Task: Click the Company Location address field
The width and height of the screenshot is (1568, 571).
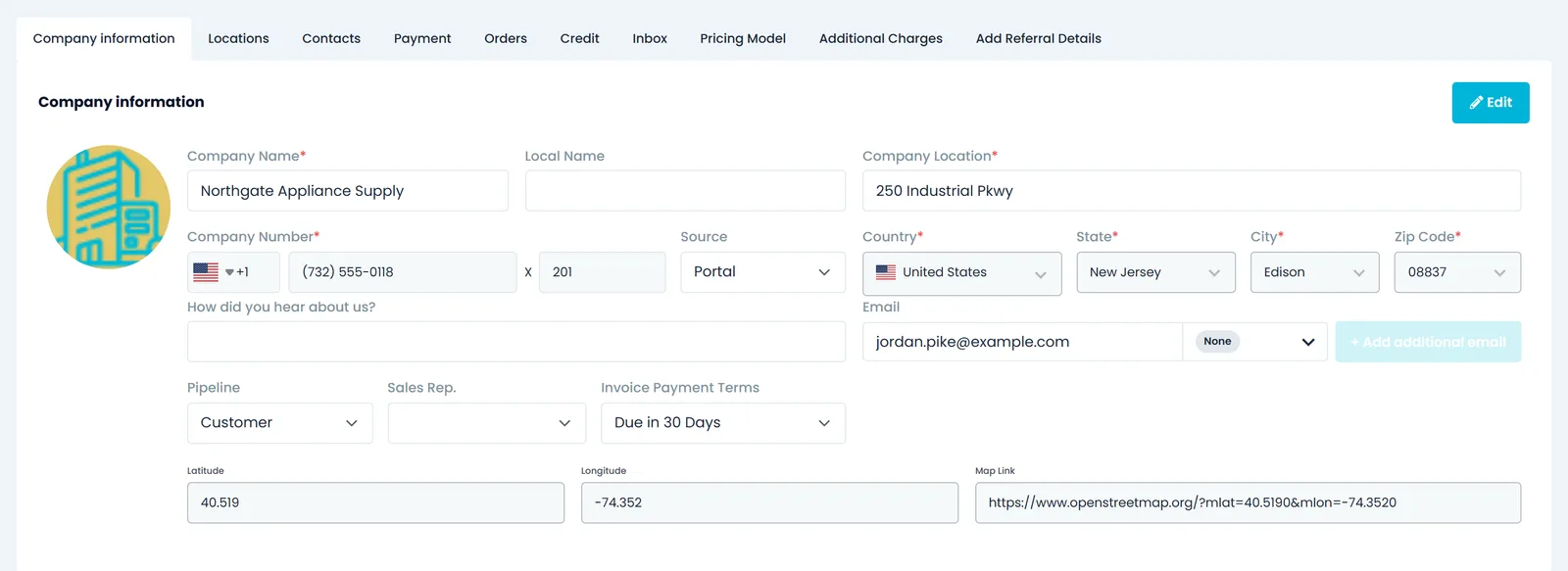Action: tap(1192, 191)
